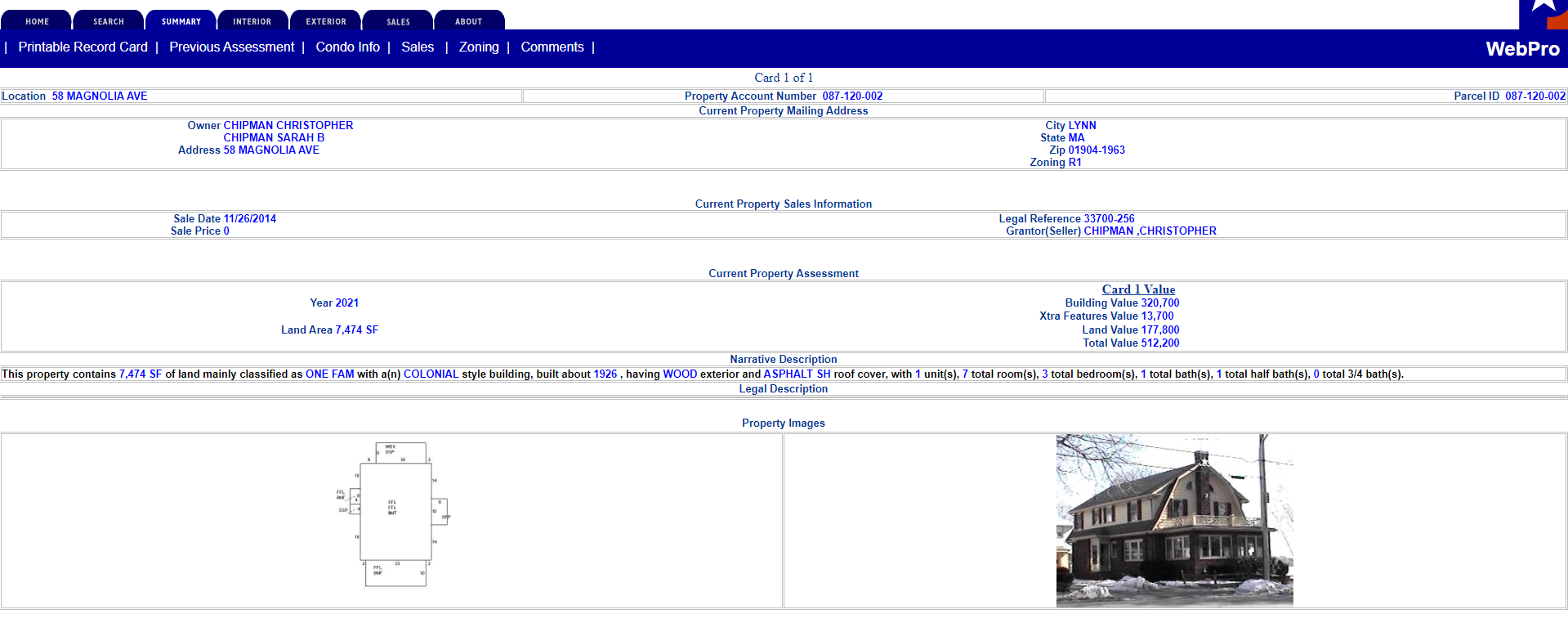Click ASPHALT SH roof cover text
Image resolution: width=1568 pixels, height=641 pixels.
coord(797,374)
